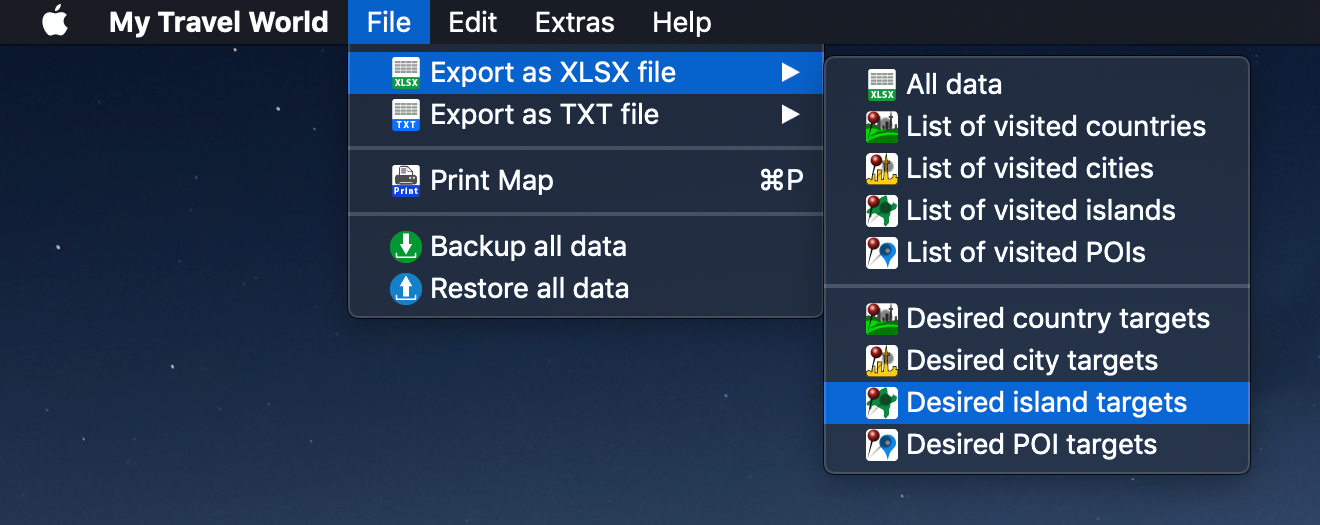Click the printer icon for Print Map

click(406, 181)
